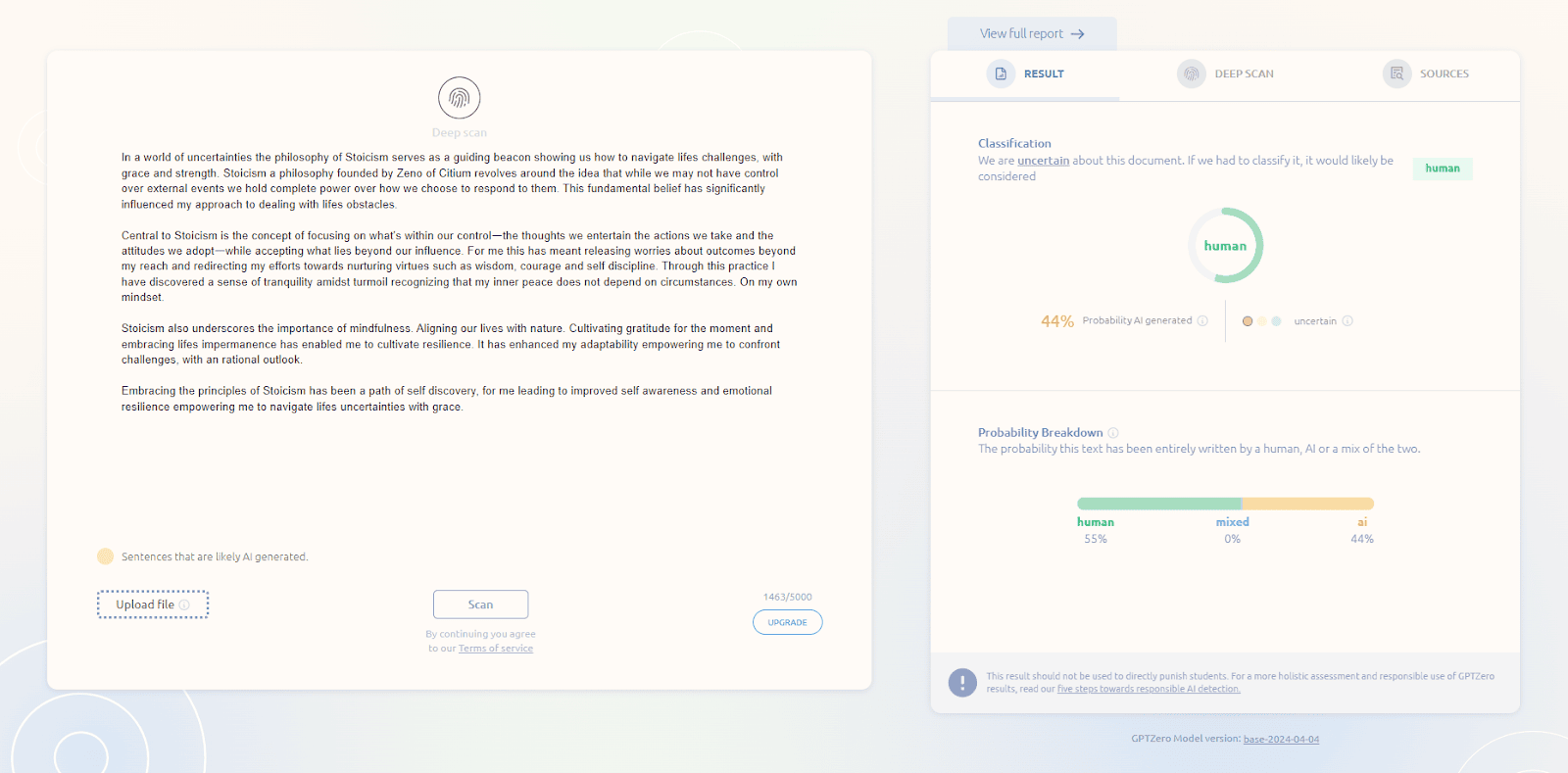
Task: Click info icon beside Probability Breakdown heading
Action: click(x=1113, y=433)
